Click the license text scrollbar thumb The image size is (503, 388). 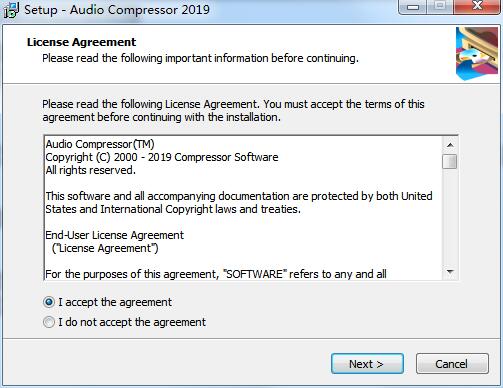[450, 162]
